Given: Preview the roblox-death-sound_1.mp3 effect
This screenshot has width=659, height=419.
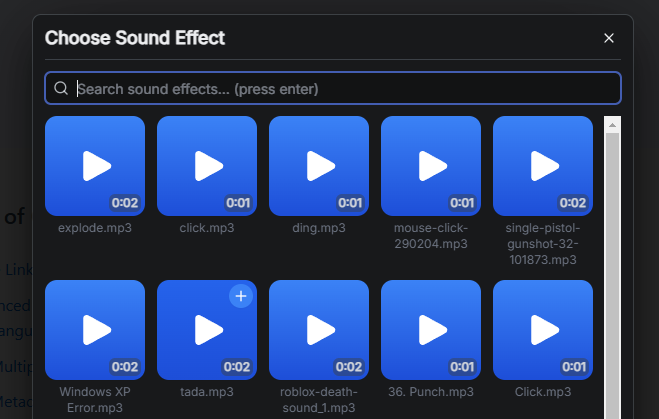Looking at the screenshot, I should click(x=319, y=329).
